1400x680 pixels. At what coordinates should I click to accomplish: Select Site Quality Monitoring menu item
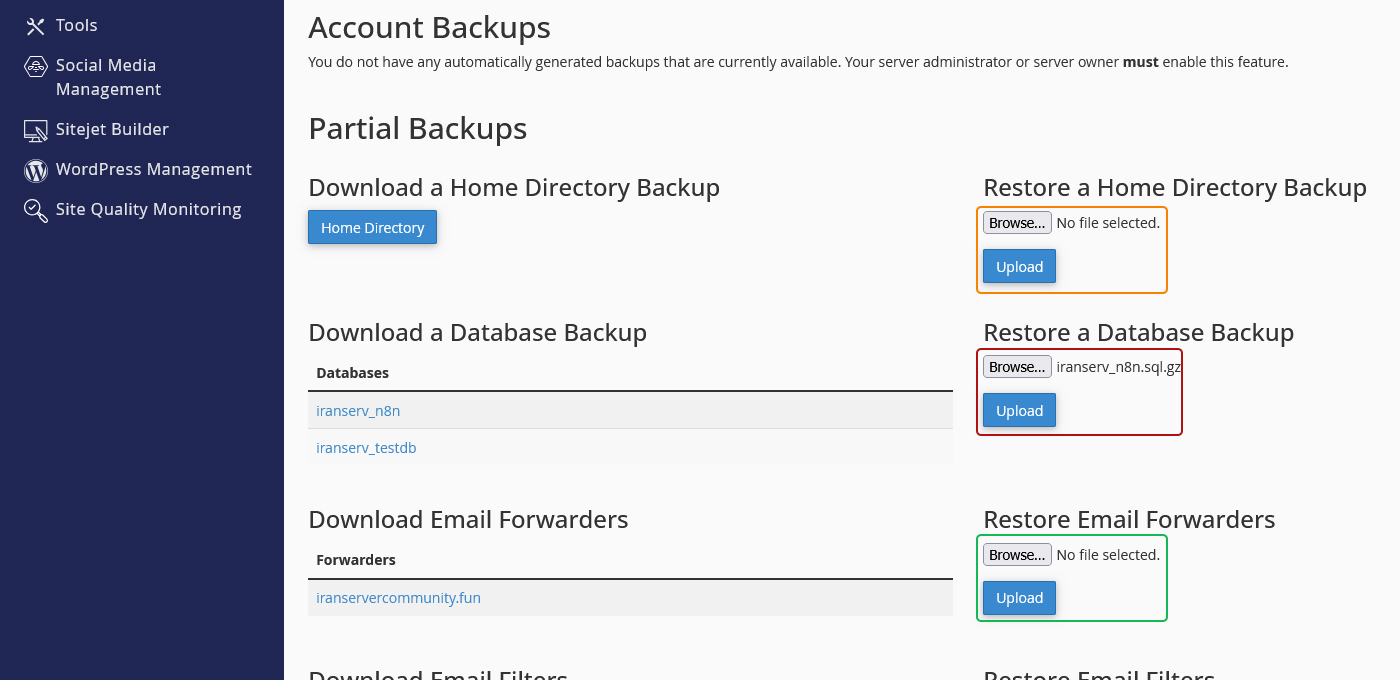pos(148,210)
